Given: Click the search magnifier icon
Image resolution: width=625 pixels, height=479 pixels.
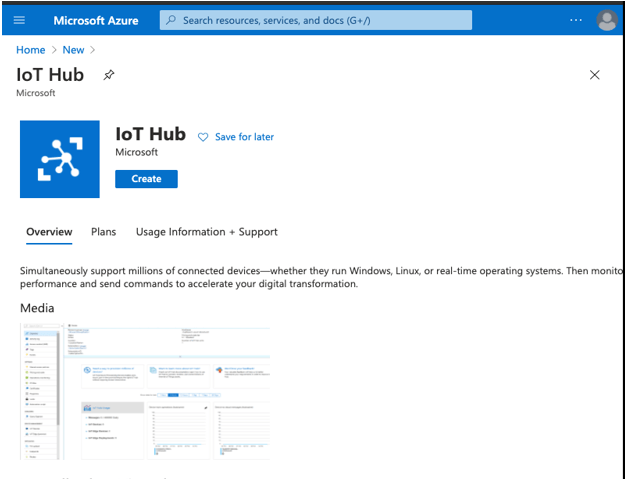Looking at the screenshot, I should pos(171,20).
